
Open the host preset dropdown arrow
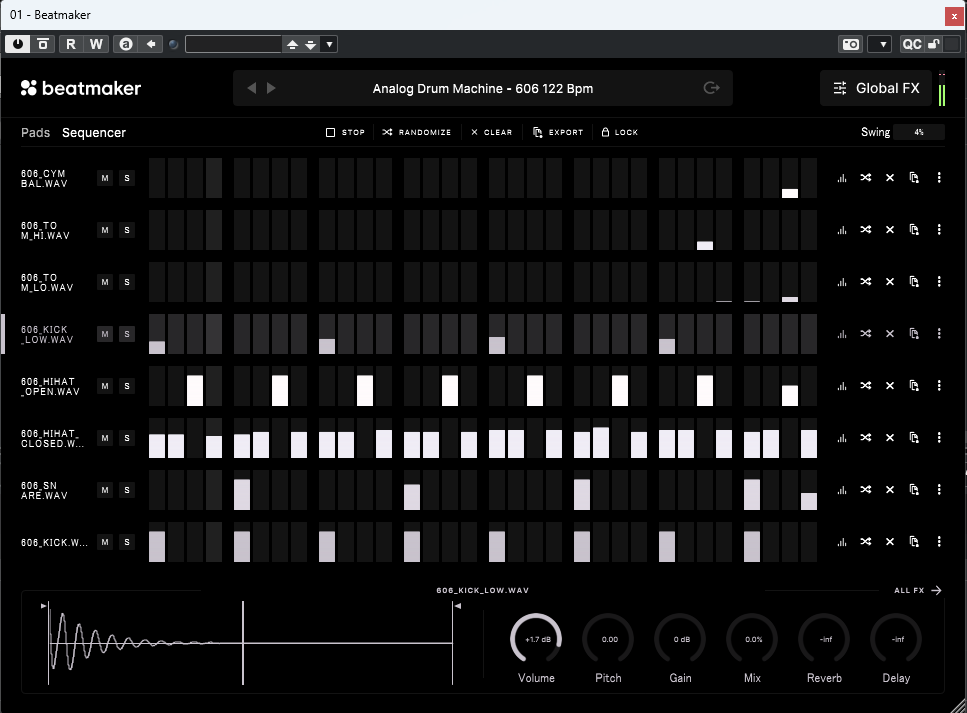(x=329, y=44)
